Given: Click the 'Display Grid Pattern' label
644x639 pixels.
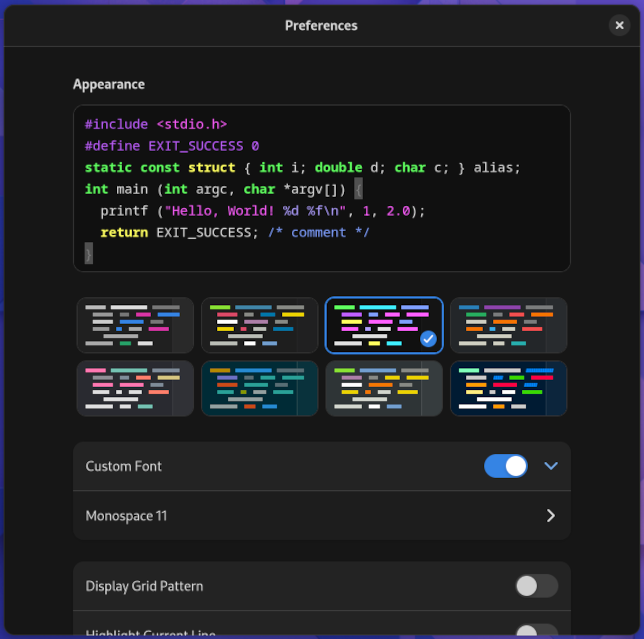Looking at the screenshot, I should tap(144, 586).
